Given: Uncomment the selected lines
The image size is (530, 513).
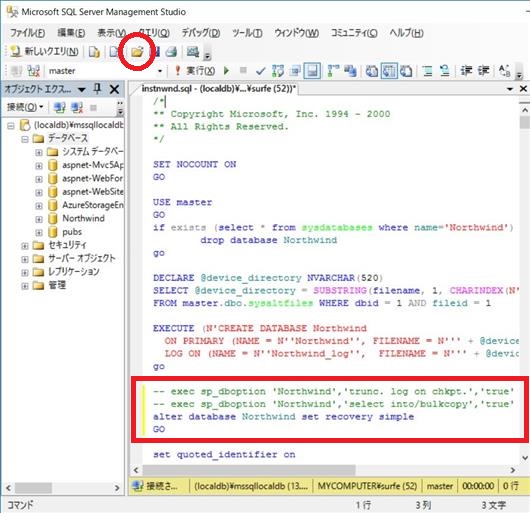Looking at the screenshot, I should [x=444, y=71].
